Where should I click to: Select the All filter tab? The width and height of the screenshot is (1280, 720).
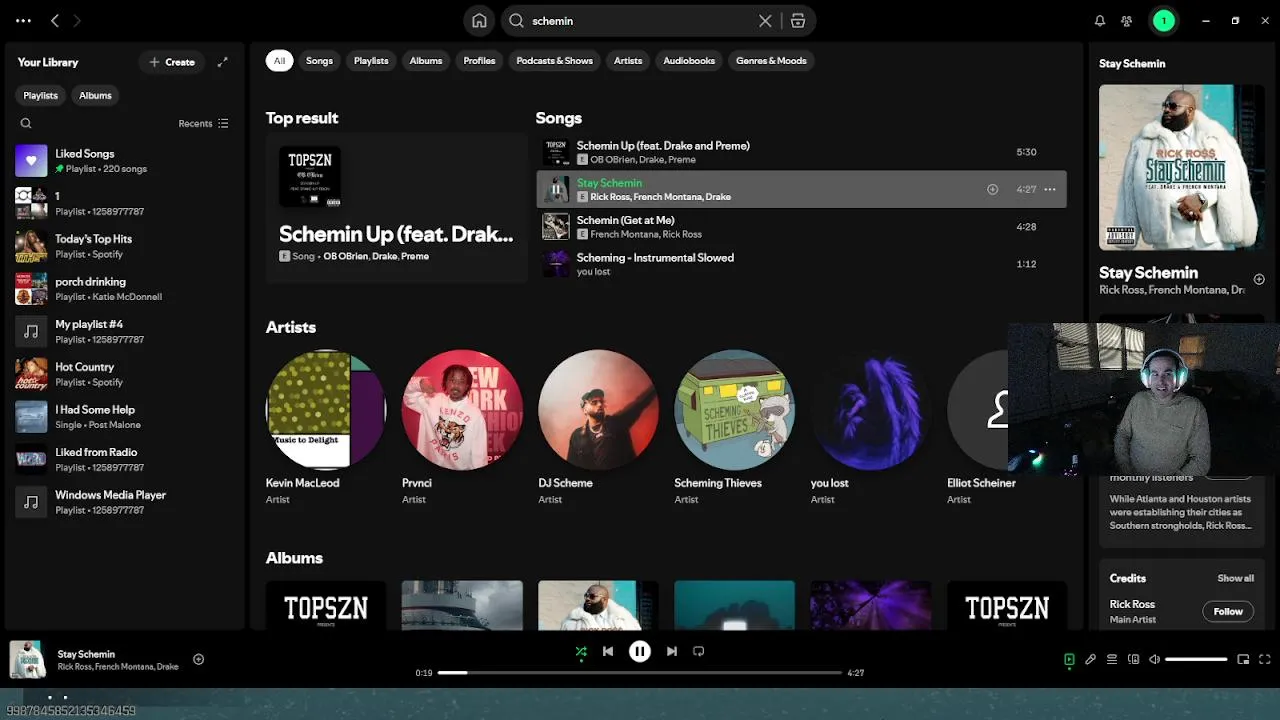[279, 61]
